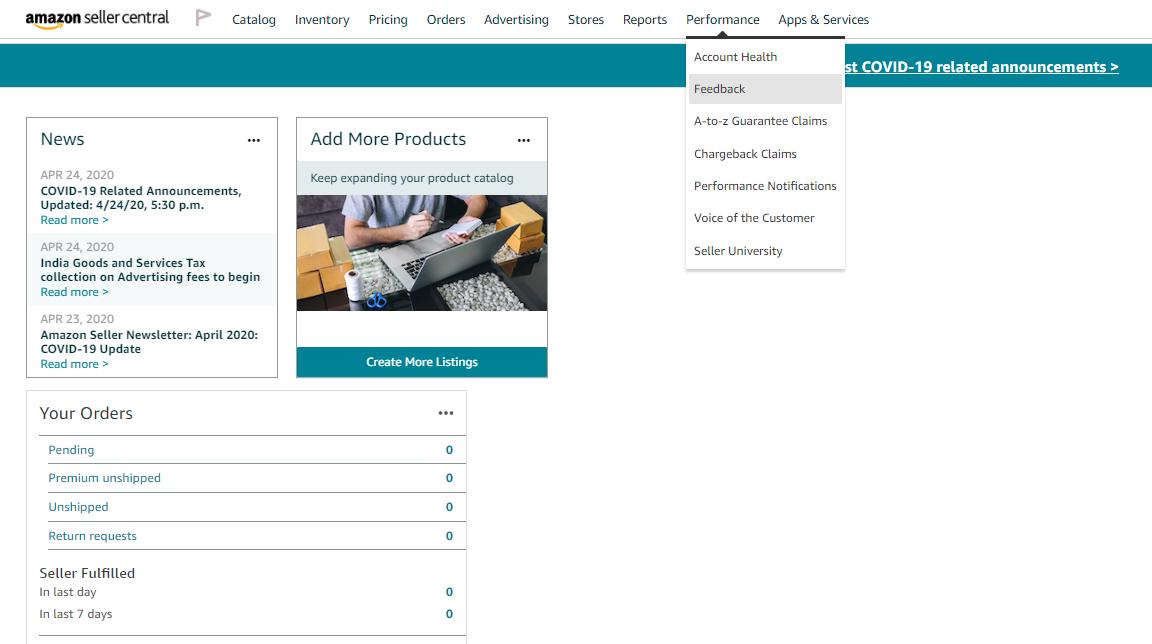
Task: Click the Amazon Seller Newsletter April 2020 headline
Action: (149, 342)
